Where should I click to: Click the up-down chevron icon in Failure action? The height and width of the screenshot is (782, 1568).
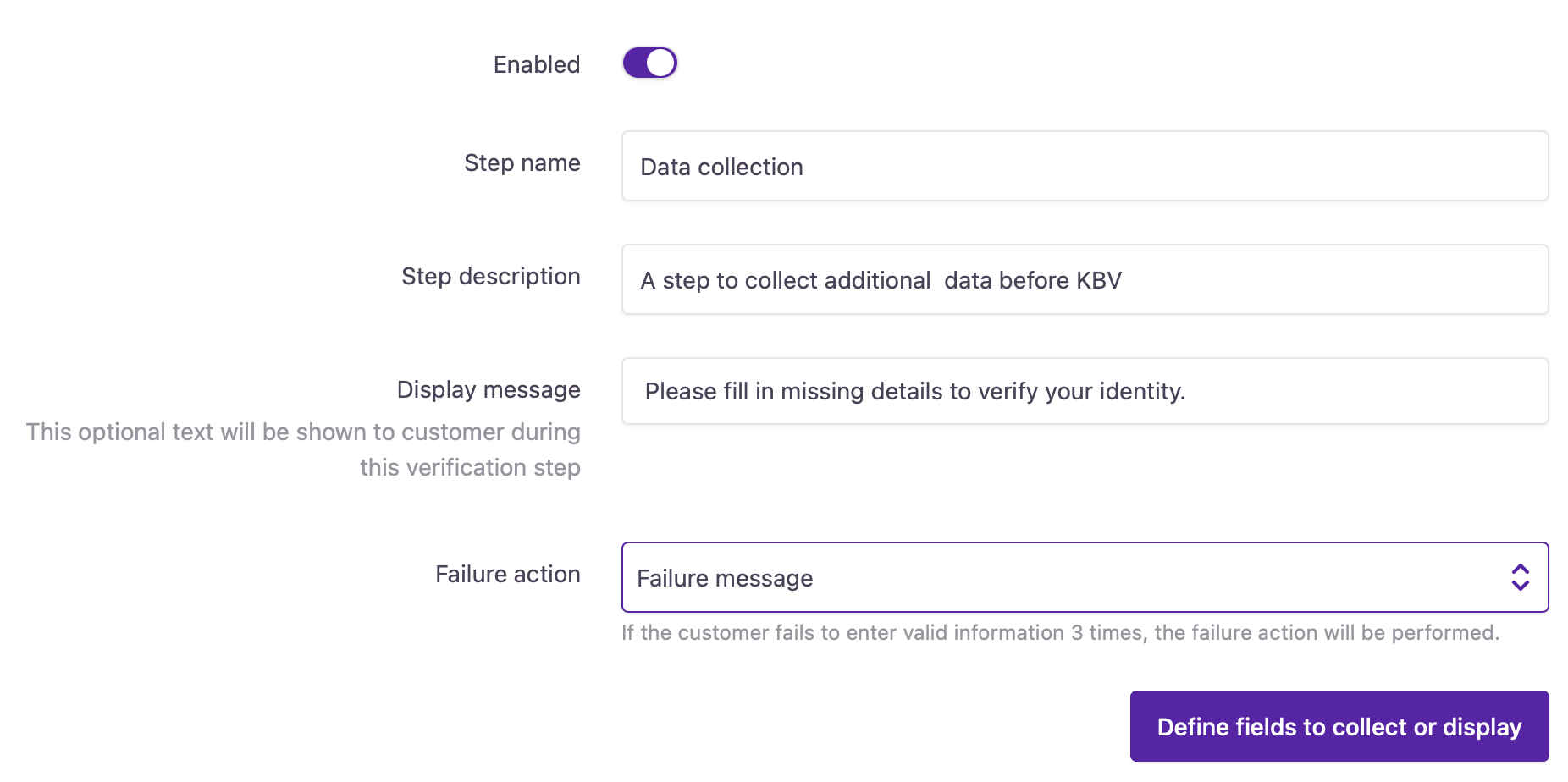pos(1520,577)
